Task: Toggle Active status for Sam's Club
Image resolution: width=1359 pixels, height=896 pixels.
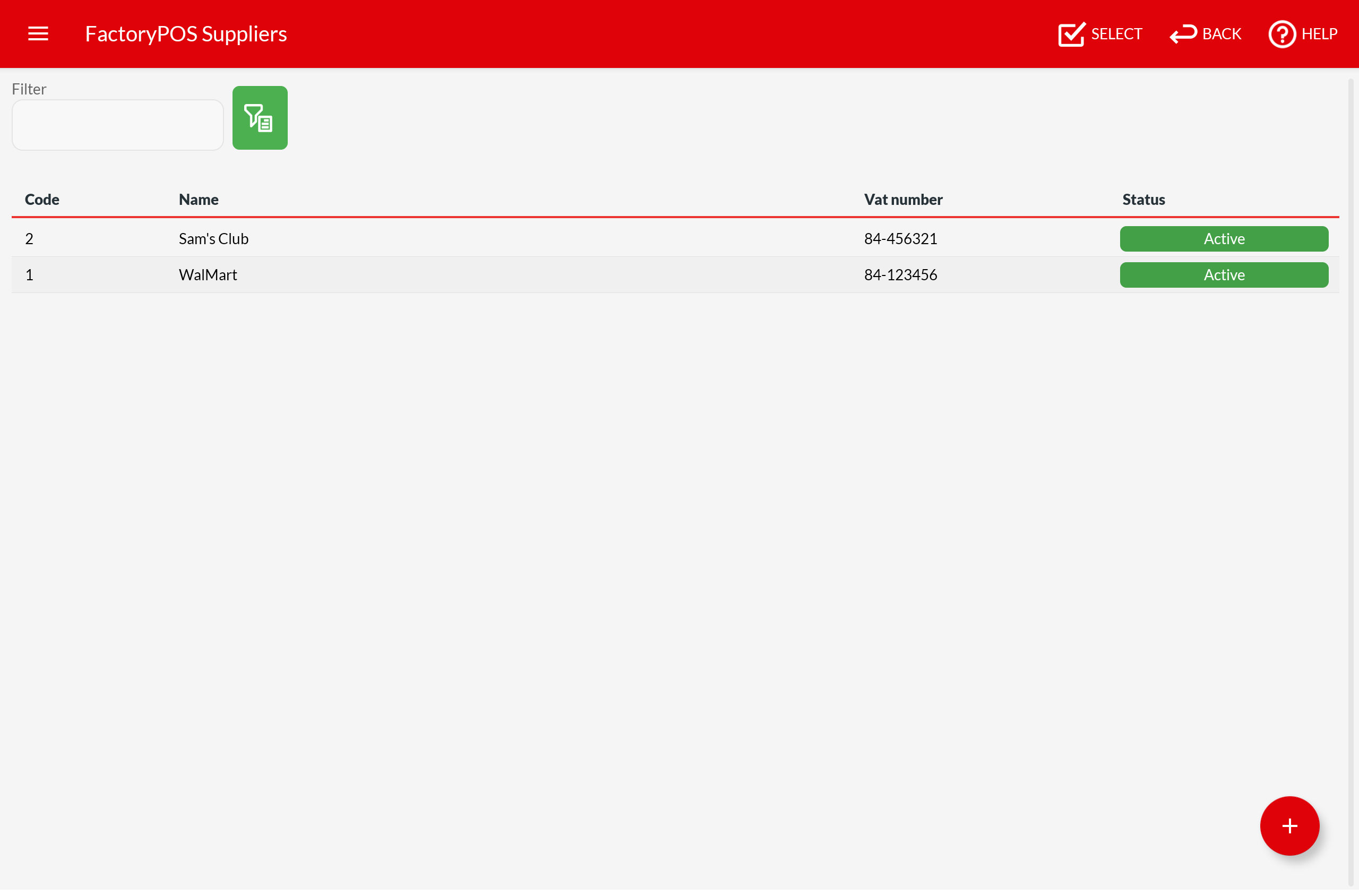Action: coord(1224,239)
